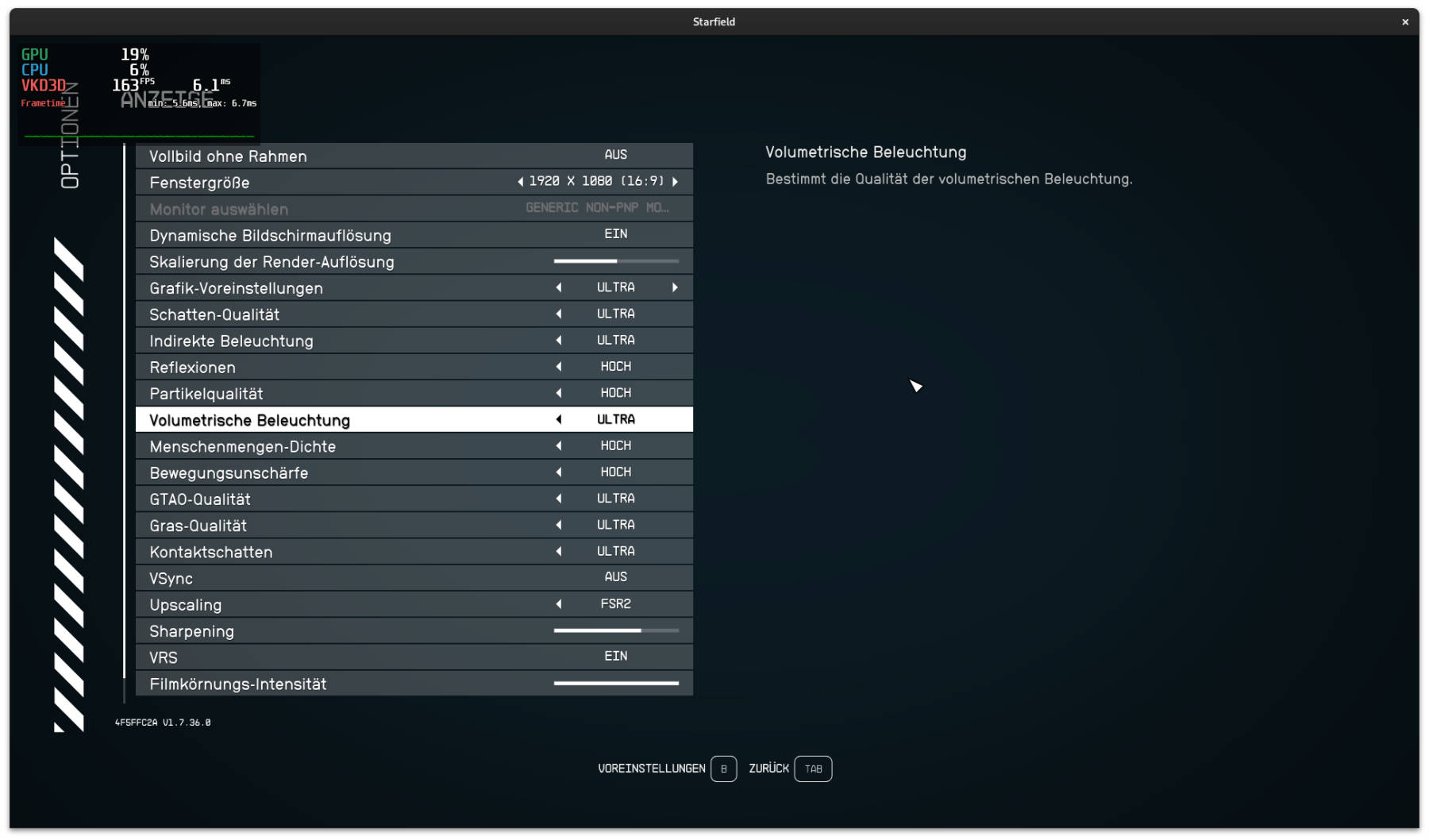Screen dimensions: 1429x840
Task: Select the Partikelqualität row label
Action: click(206, 394)
